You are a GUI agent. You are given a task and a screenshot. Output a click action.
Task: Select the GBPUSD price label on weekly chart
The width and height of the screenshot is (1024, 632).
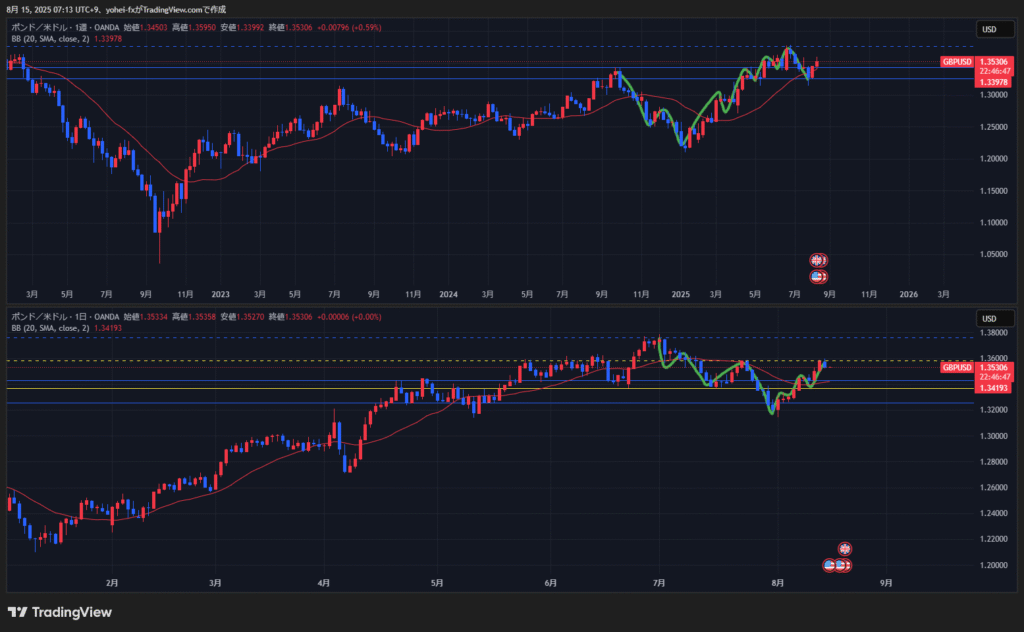pyautogui.click(x=957, y=61)
